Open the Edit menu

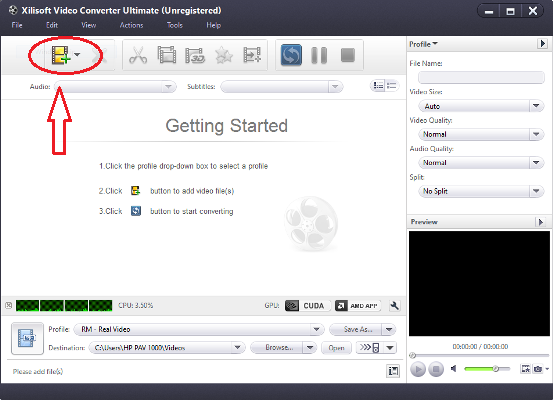(52, 25)
